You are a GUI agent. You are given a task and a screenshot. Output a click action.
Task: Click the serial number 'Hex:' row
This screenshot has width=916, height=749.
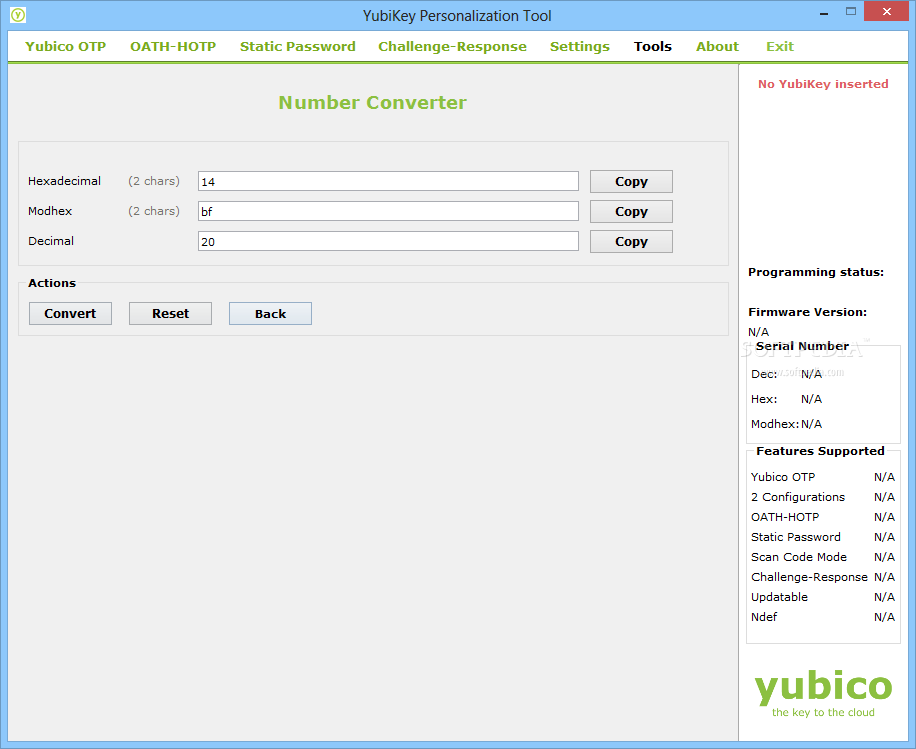pos(786,399)
